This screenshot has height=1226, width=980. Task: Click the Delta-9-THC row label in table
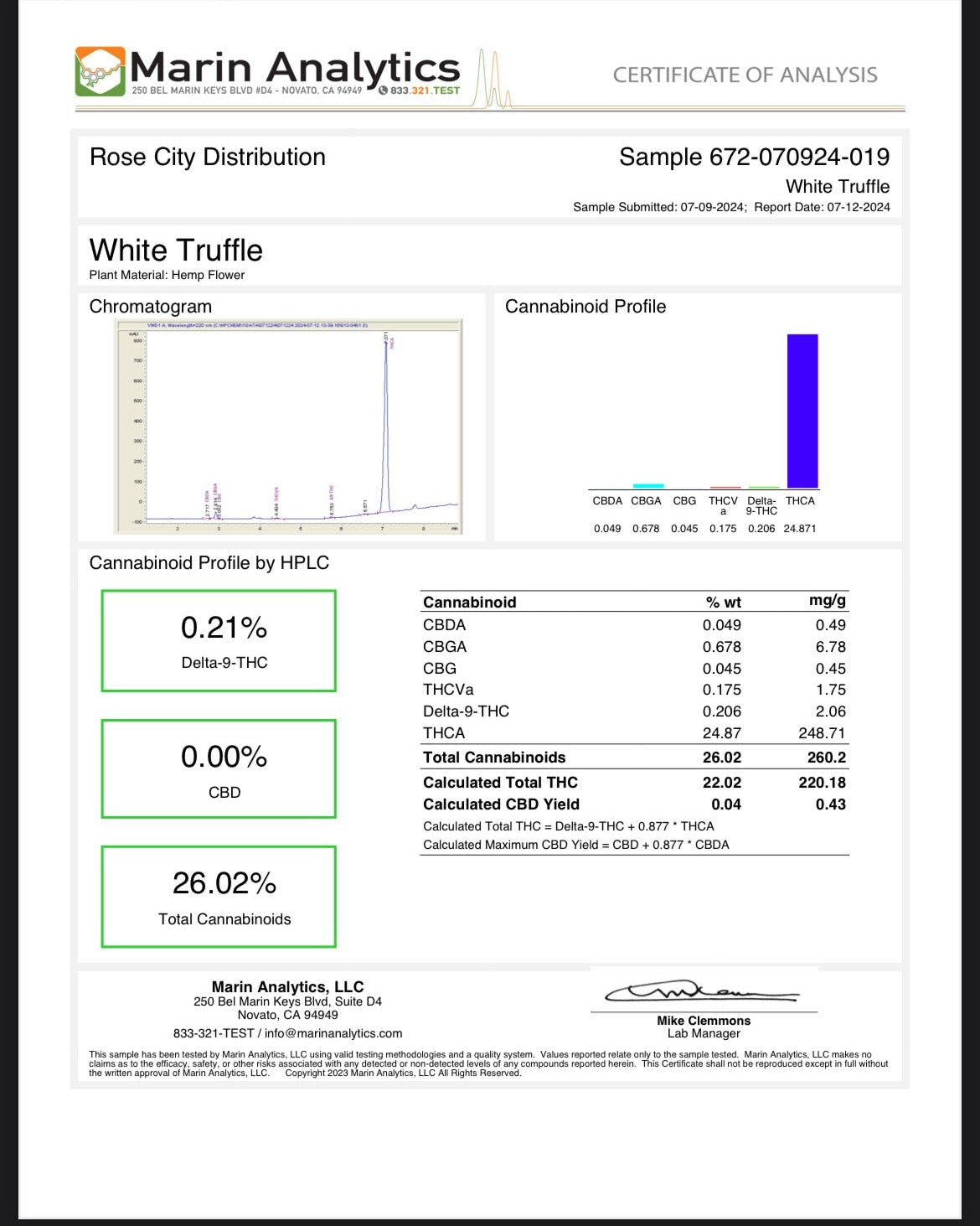point(466,711)
